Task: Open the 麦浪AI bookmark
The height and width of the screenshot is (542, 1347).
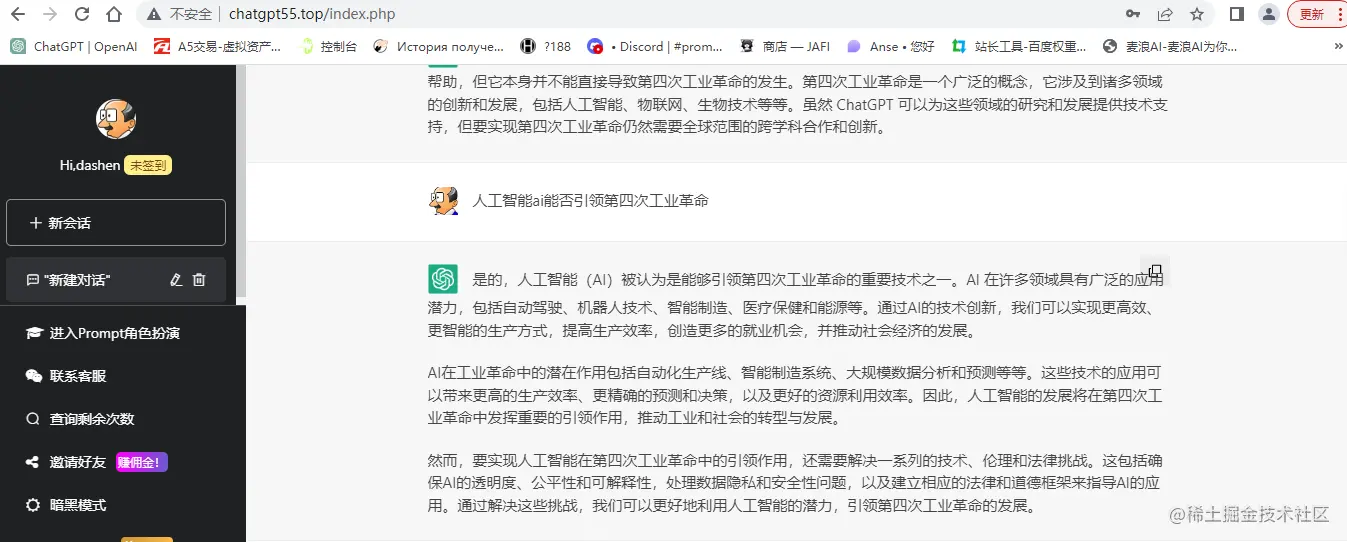Action: click(1170, 46)
